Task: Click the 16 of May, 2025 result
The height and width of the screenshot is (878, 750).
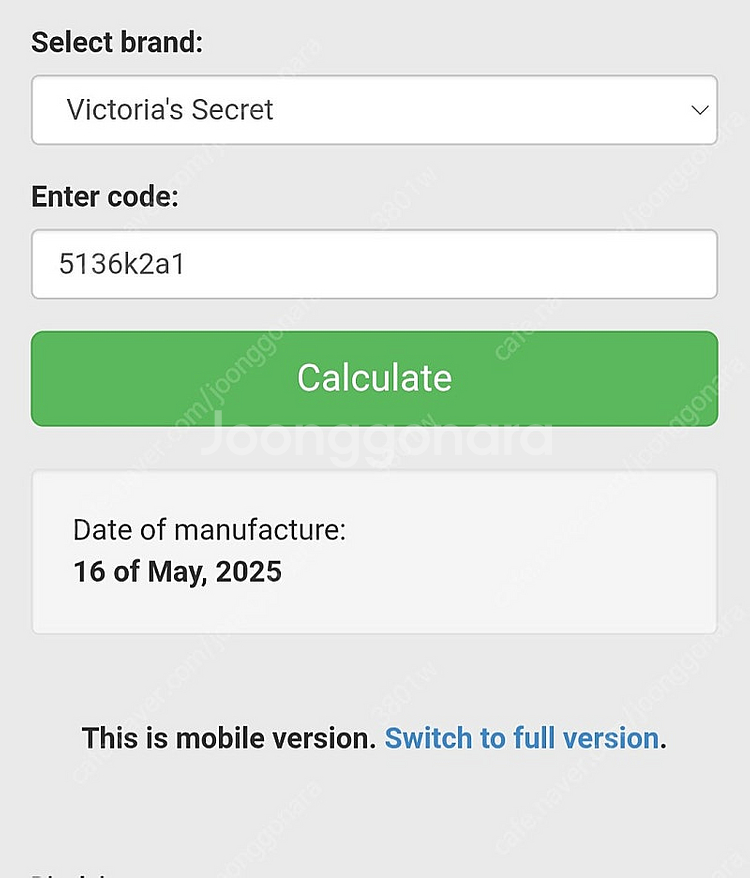Action: (x=178, y=572)
